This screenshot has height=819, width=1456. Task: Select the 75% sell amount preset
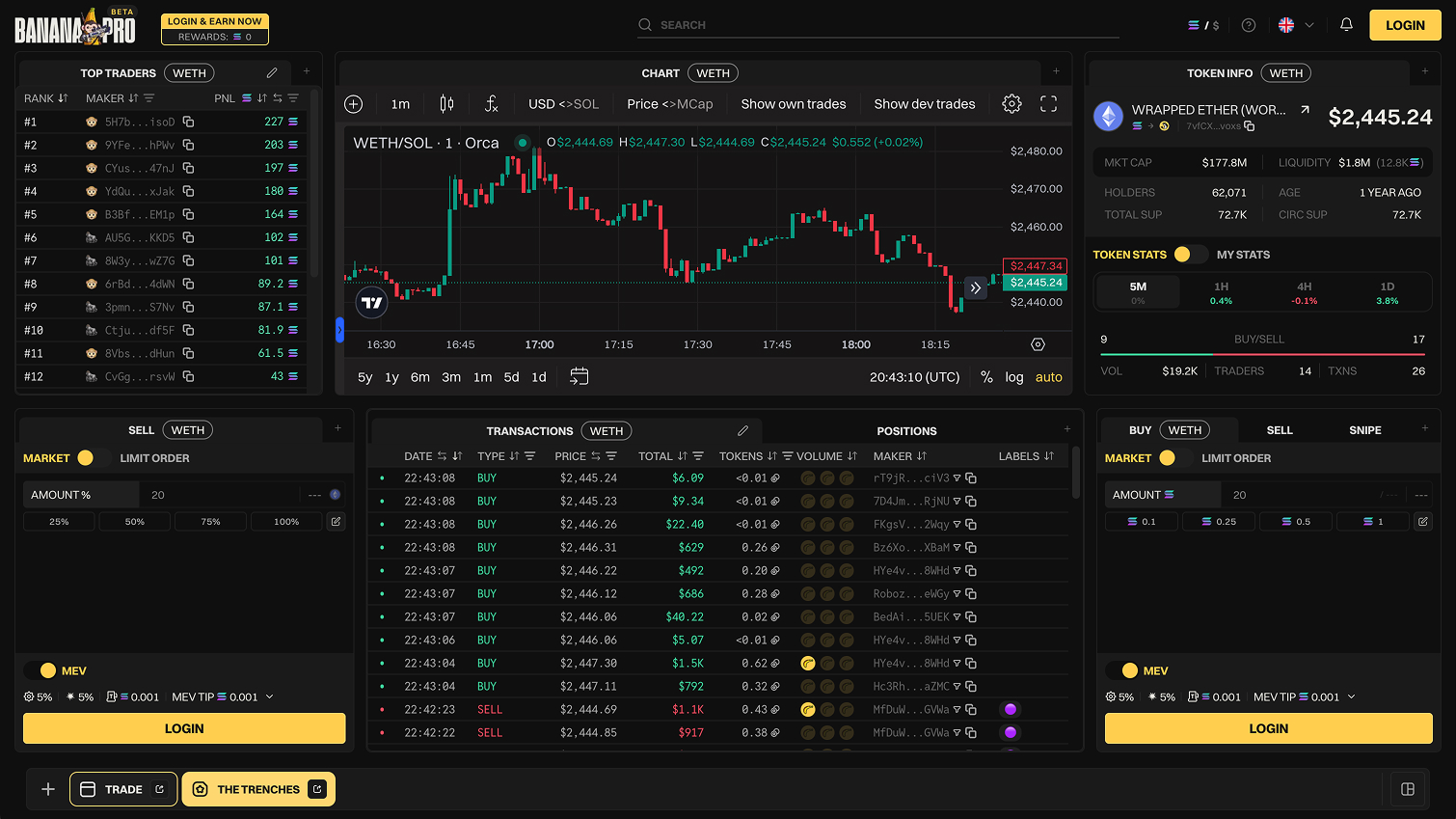coord(210,521)
